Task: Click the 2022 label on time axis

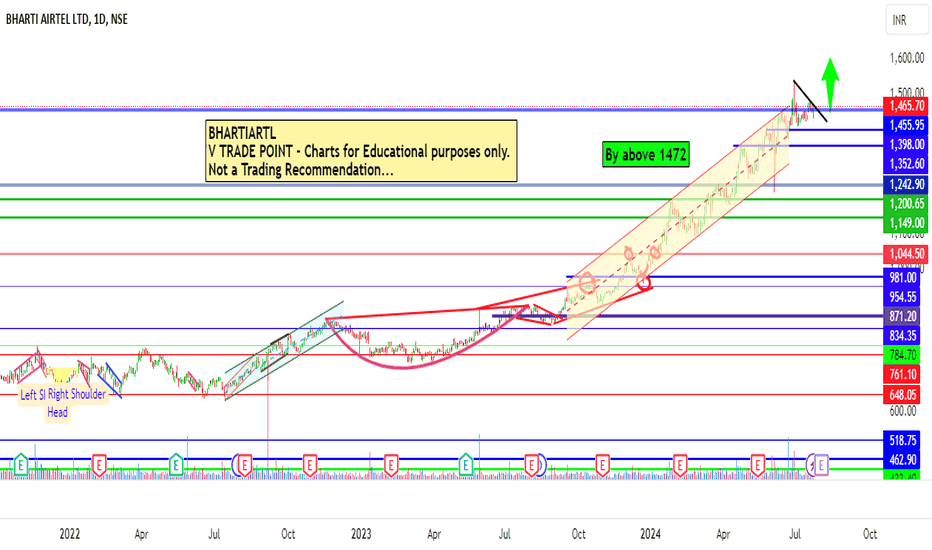Action: click(x=70, y=534)
